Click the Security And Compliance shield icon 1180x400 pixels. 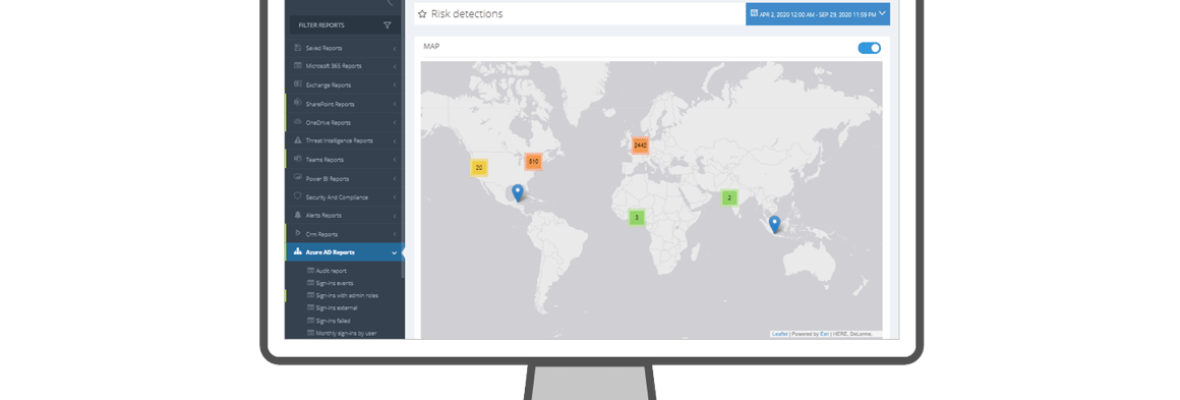(298, 196)
